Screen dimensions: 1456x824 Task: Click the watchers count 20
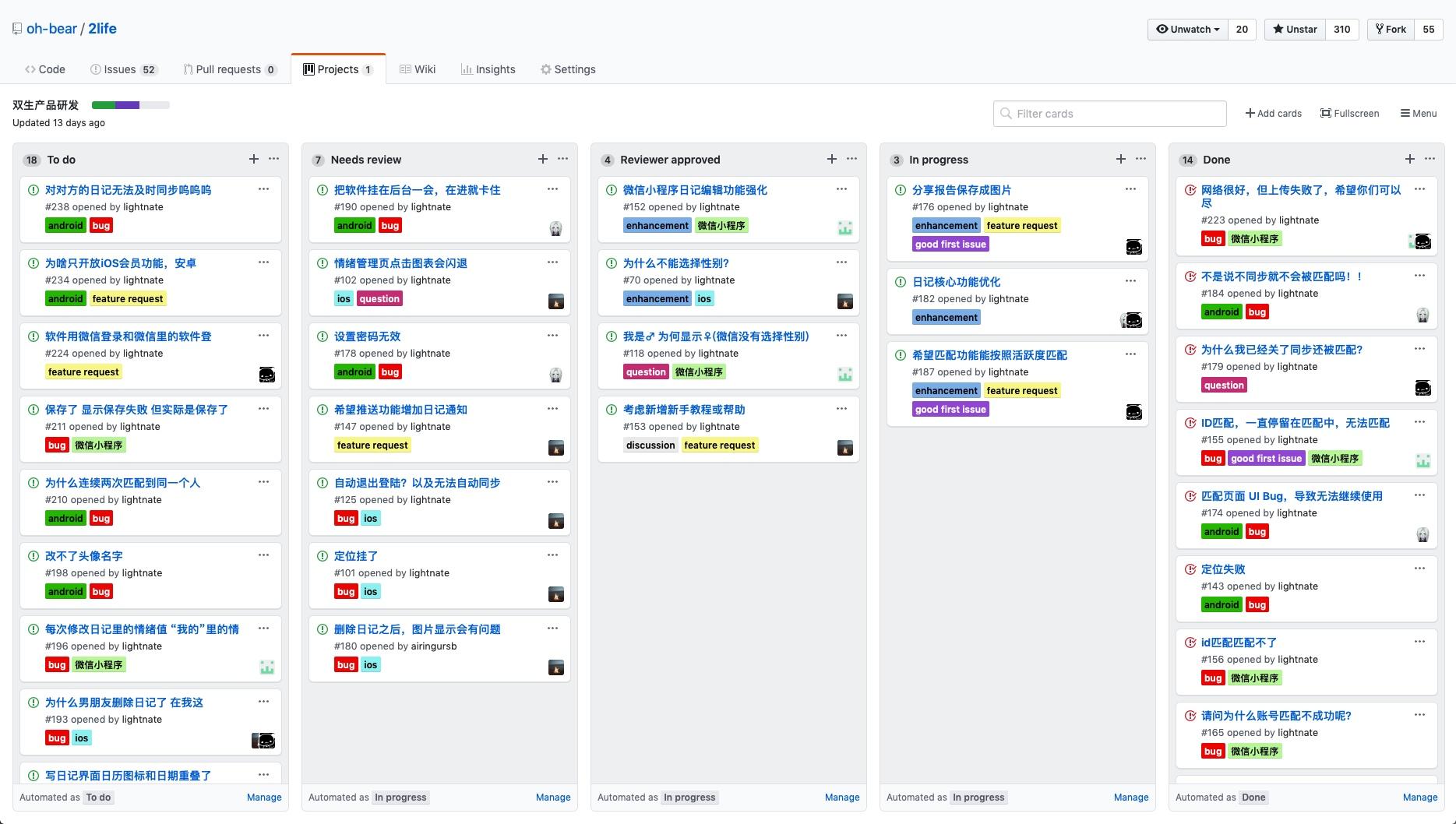(1242, 29)
